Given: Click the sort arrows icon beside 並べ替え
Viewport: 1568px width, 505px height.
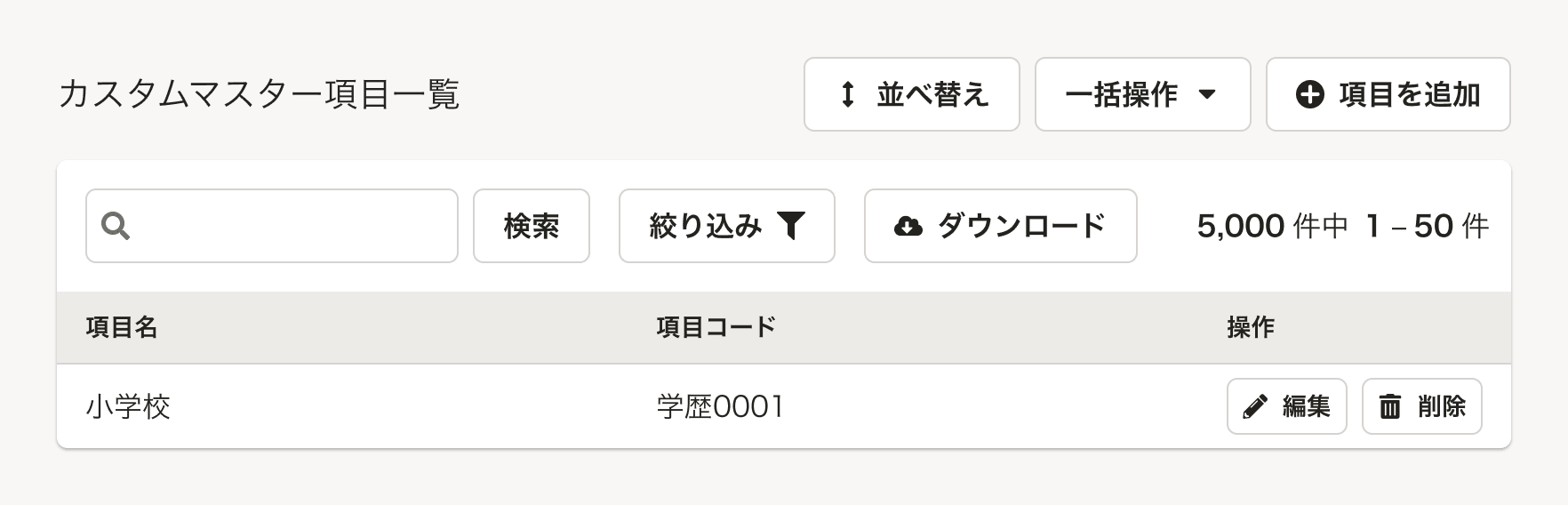Looking at the screenshot, I should tap(848, 94).
